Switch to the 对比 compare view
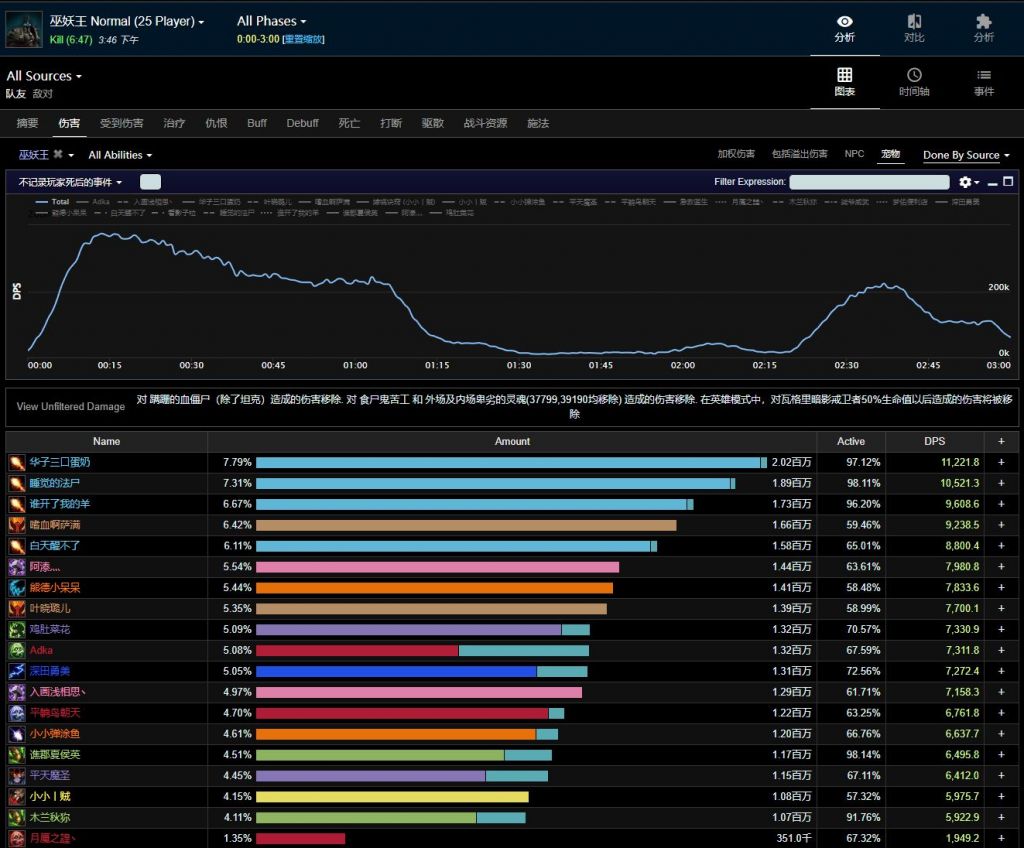 click(914, 28)
